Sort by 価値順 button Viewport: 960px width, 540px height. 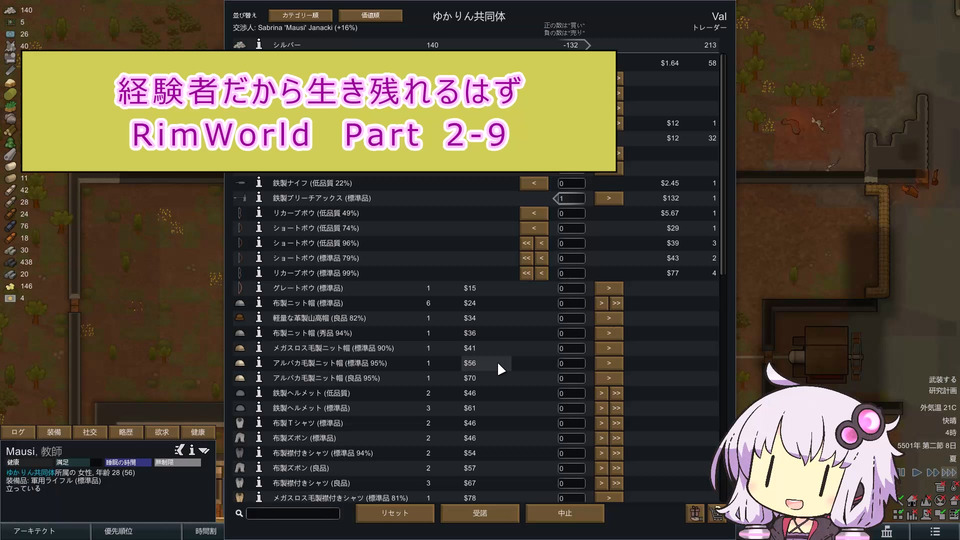(x=370, y=15)
